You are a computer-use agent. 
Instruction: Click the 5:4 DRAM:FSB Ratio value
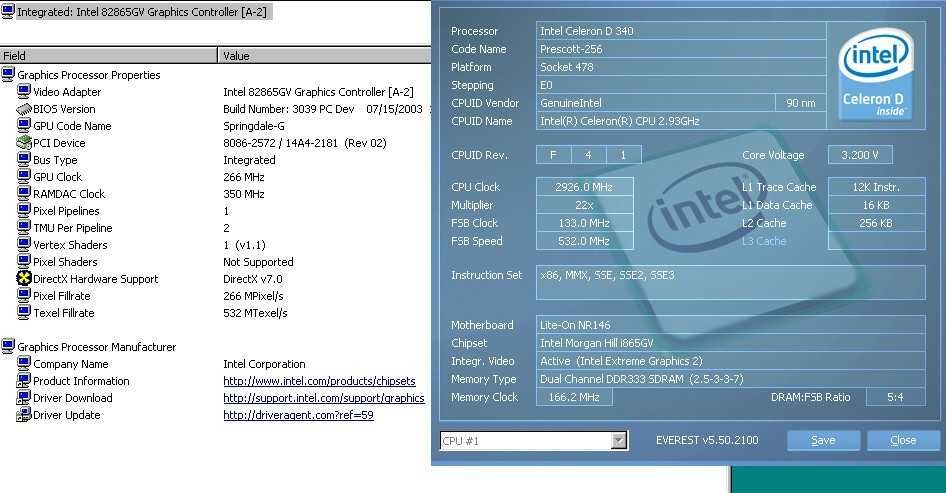895,397
